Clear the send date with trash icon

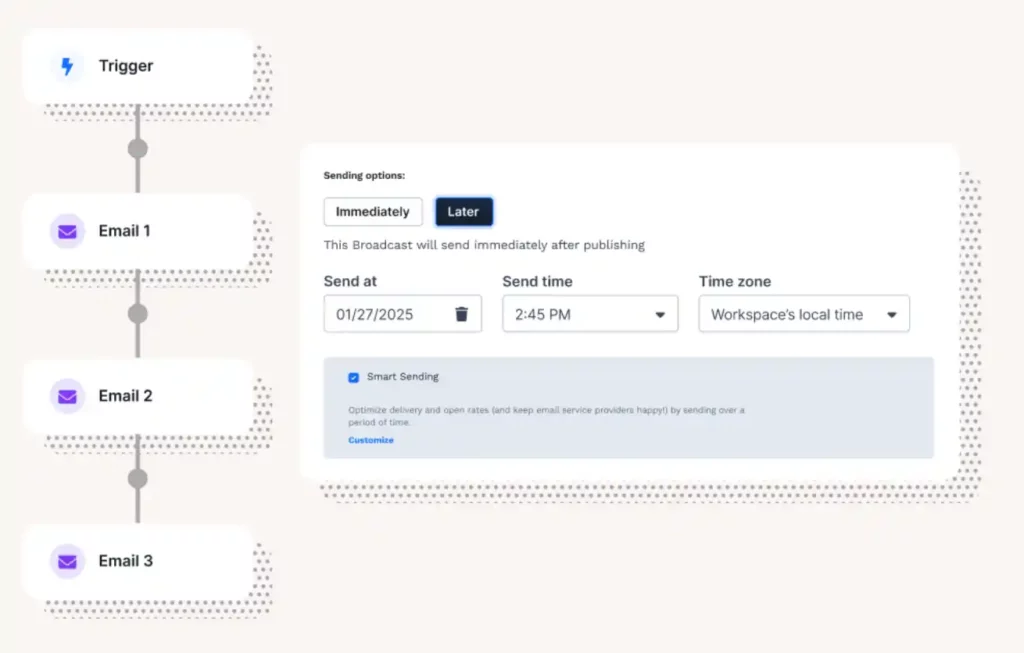click(x=462, y=314)
